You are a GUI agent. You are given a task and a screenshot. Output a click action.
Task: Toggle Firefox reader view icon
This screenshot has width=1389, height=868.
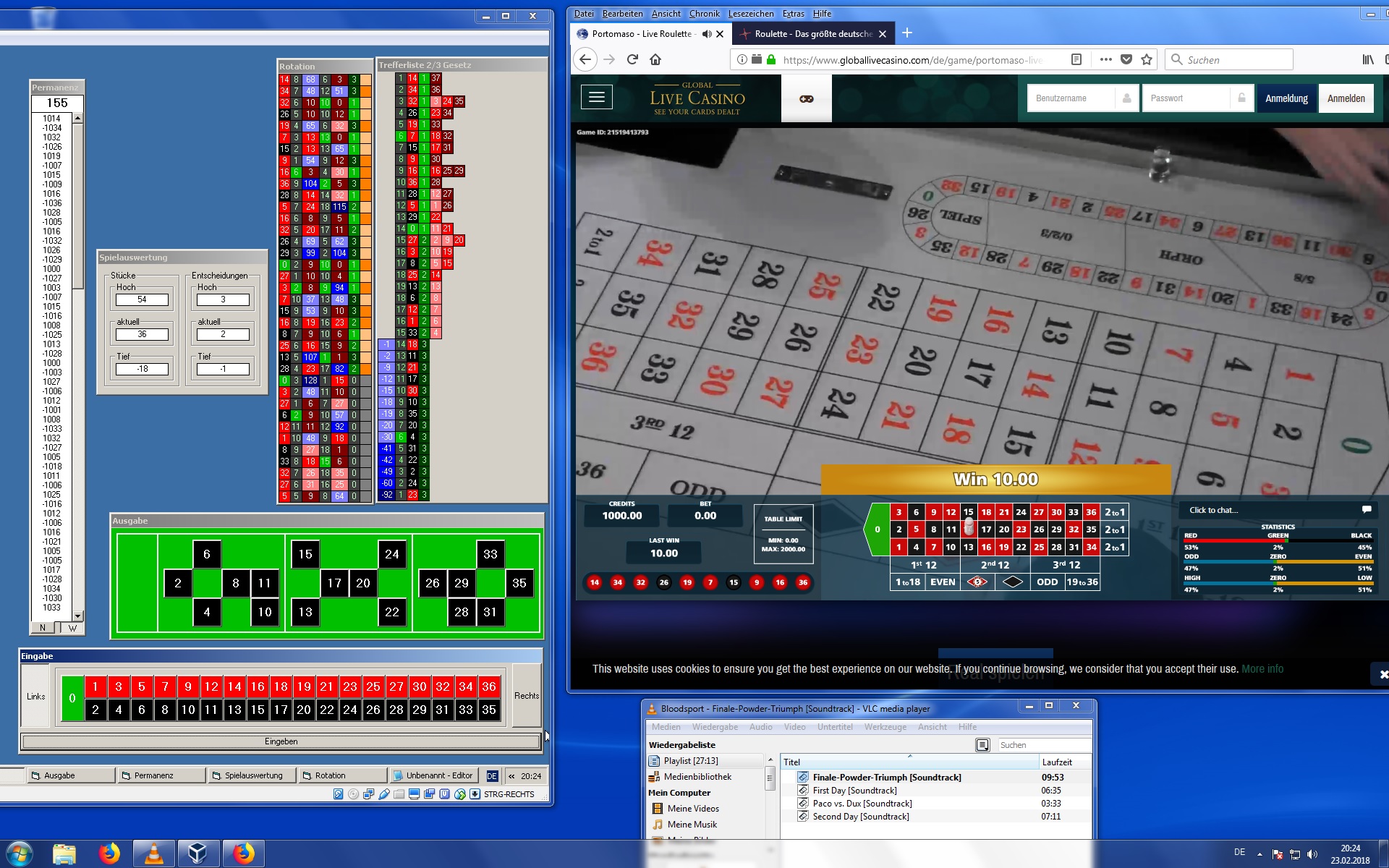click(1076, 60)
